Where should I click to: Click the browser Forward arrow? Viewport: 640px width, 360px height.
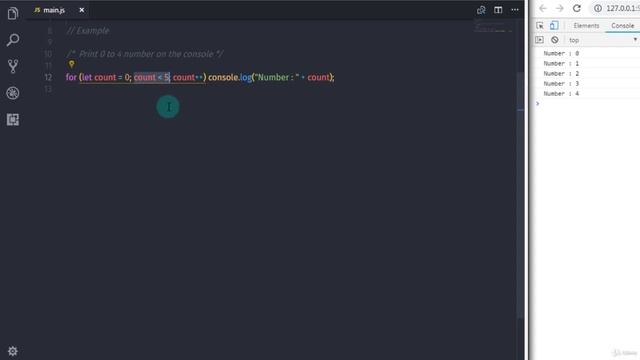[560, 8]
